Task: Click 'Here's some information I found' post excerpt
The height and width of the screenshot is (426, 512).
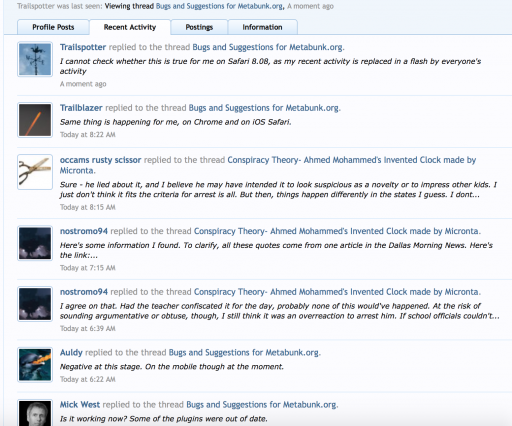Action: click(x=276, y=250)
